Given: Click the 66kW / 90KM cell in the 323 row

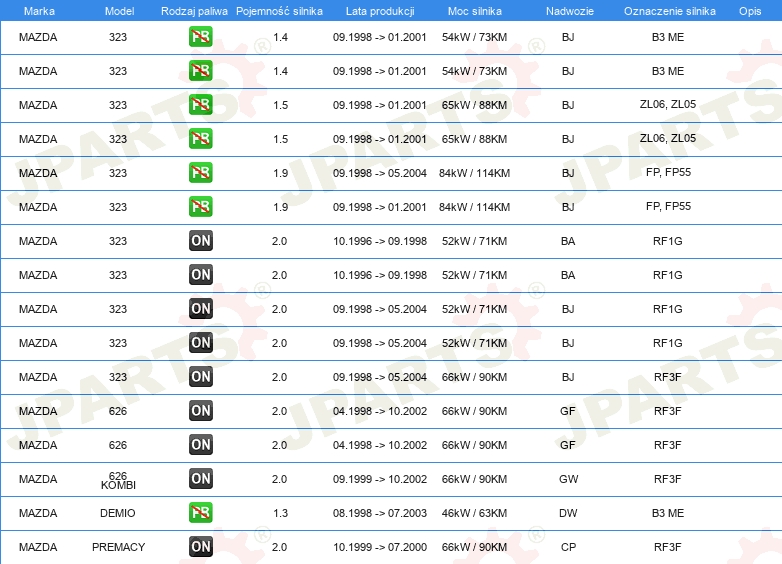Looking at the screenshot, I should tap(474, 377).
